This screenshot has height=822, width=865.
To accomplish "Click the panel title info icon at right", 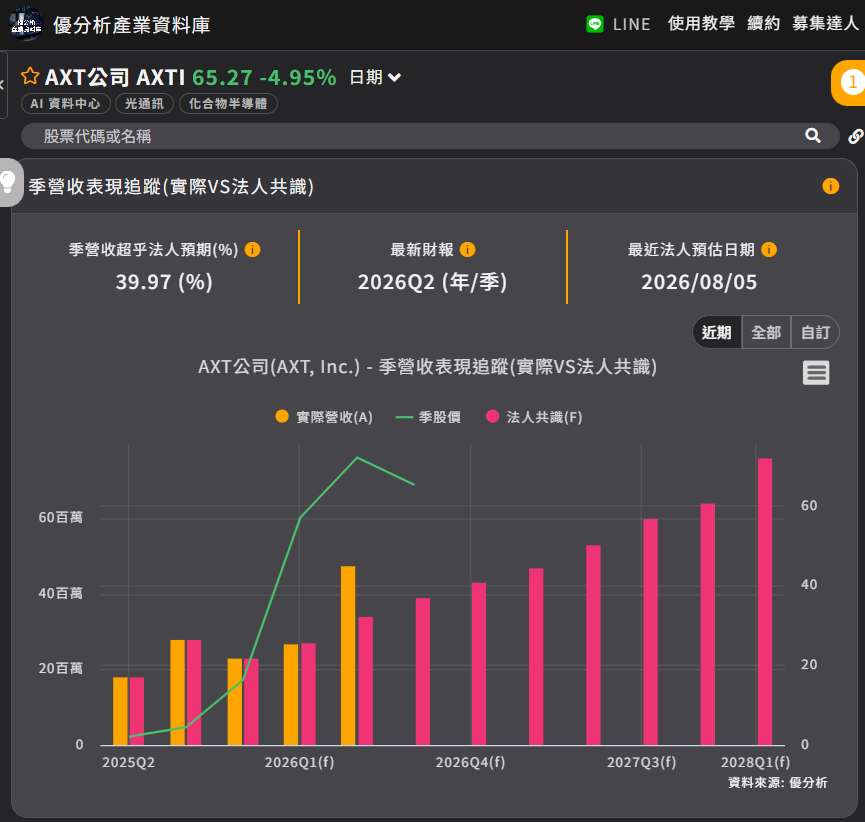I will click(x=830, y=186).
